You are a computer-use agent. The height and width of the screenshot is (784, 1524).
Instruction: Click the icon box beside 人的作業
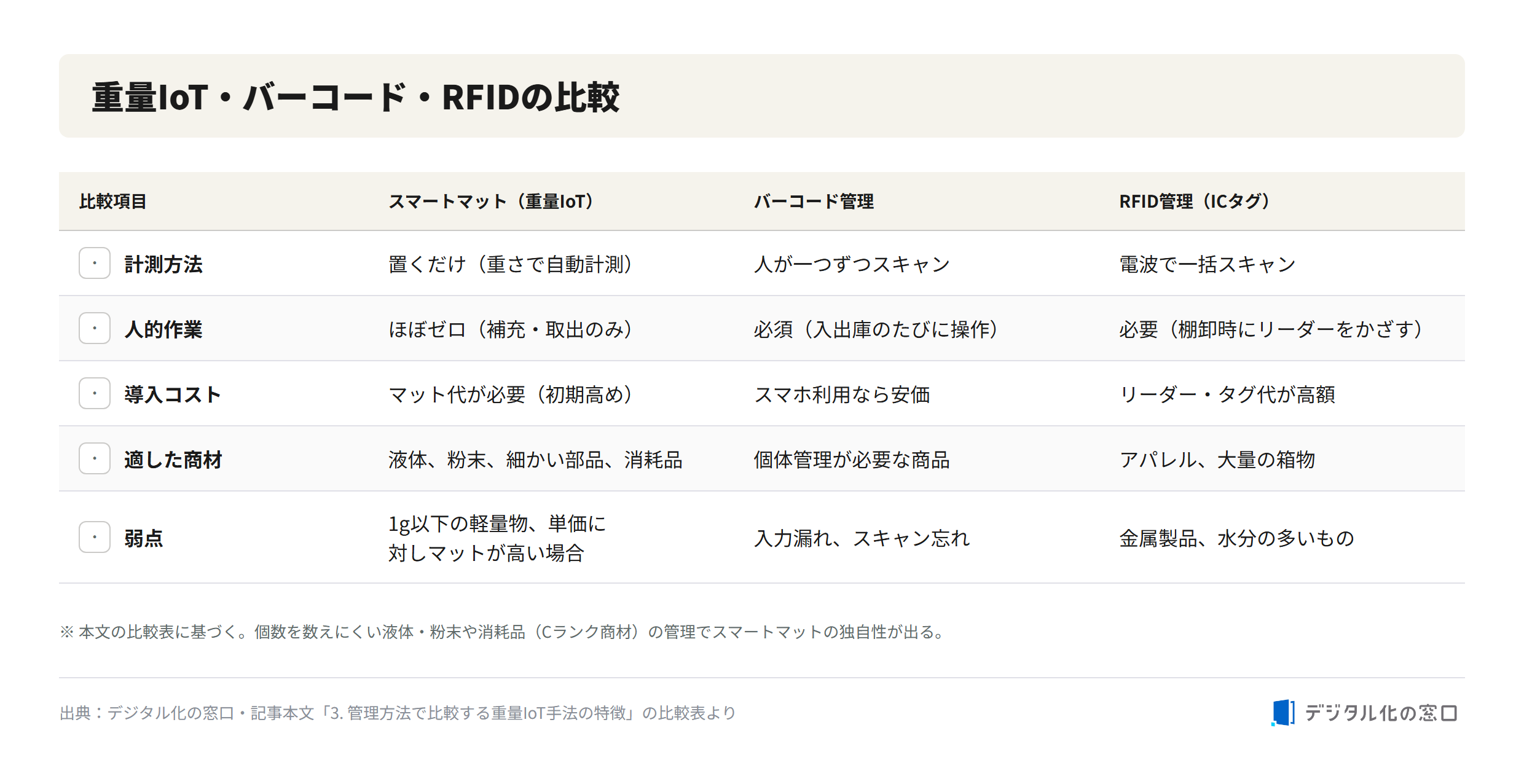click(95, 328)
